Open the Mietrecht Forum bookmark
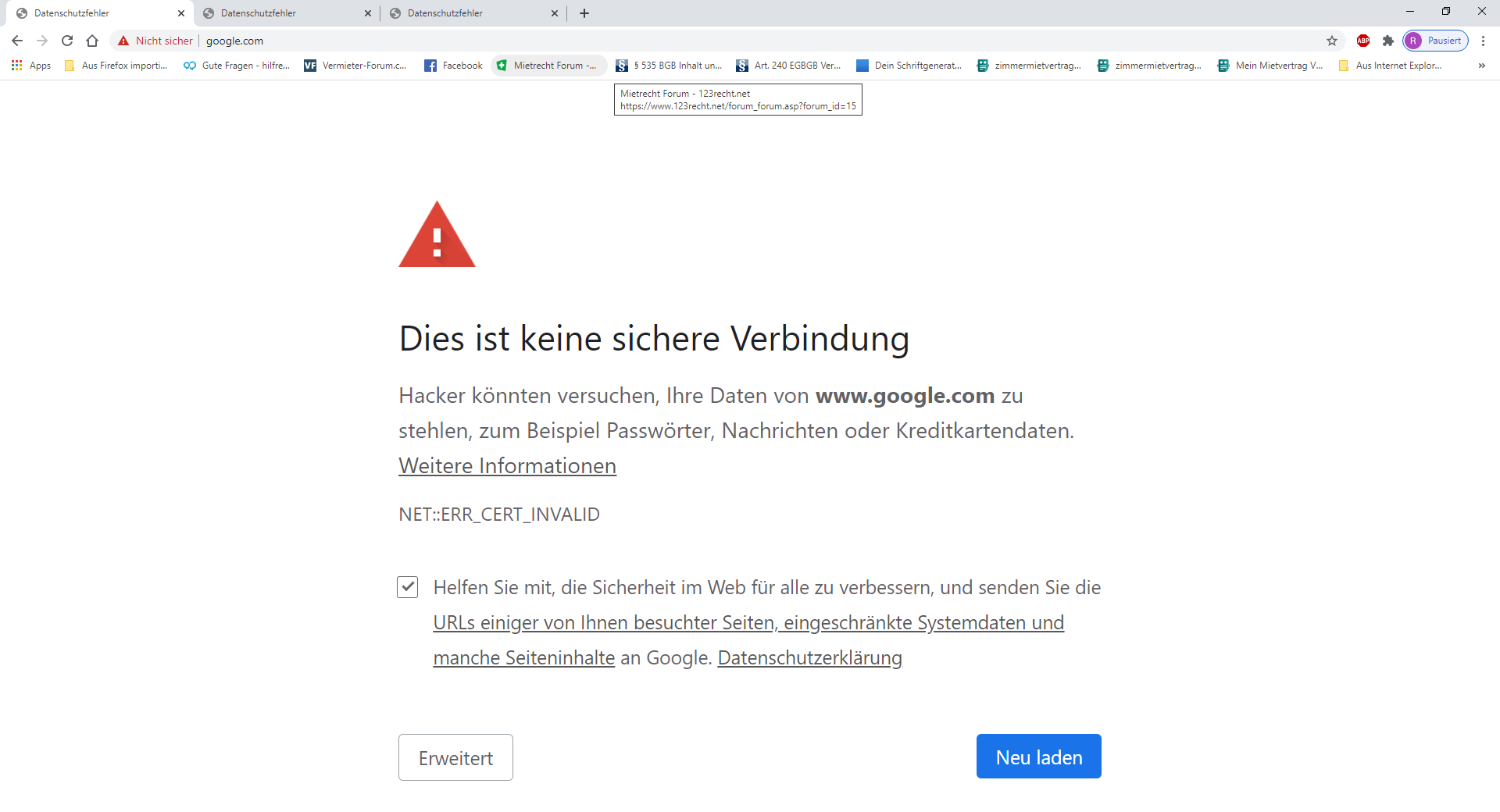 (x=548, y=66)
